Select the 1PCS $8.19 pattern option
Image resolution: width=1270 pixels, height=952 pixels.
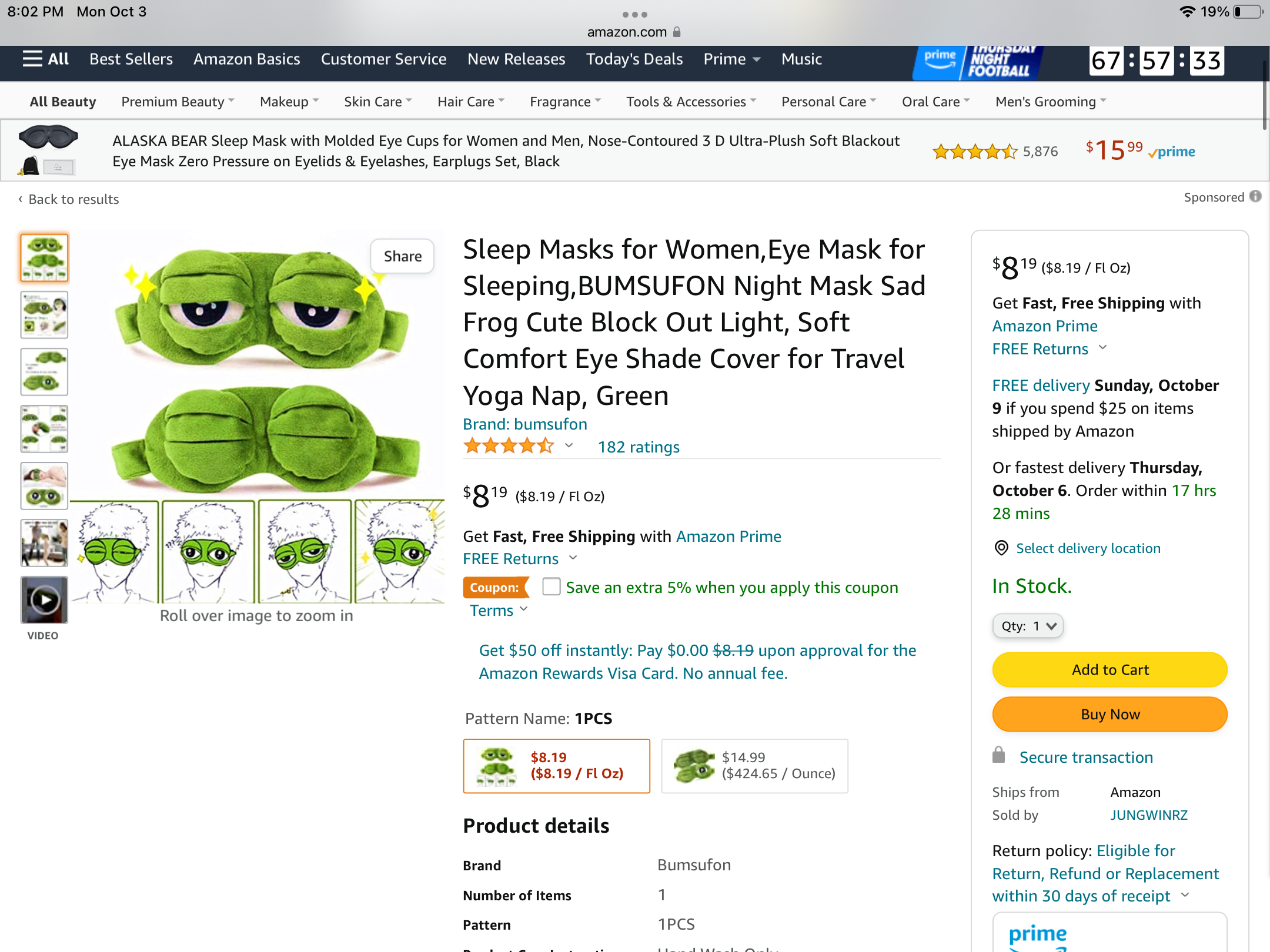point(556,765)
